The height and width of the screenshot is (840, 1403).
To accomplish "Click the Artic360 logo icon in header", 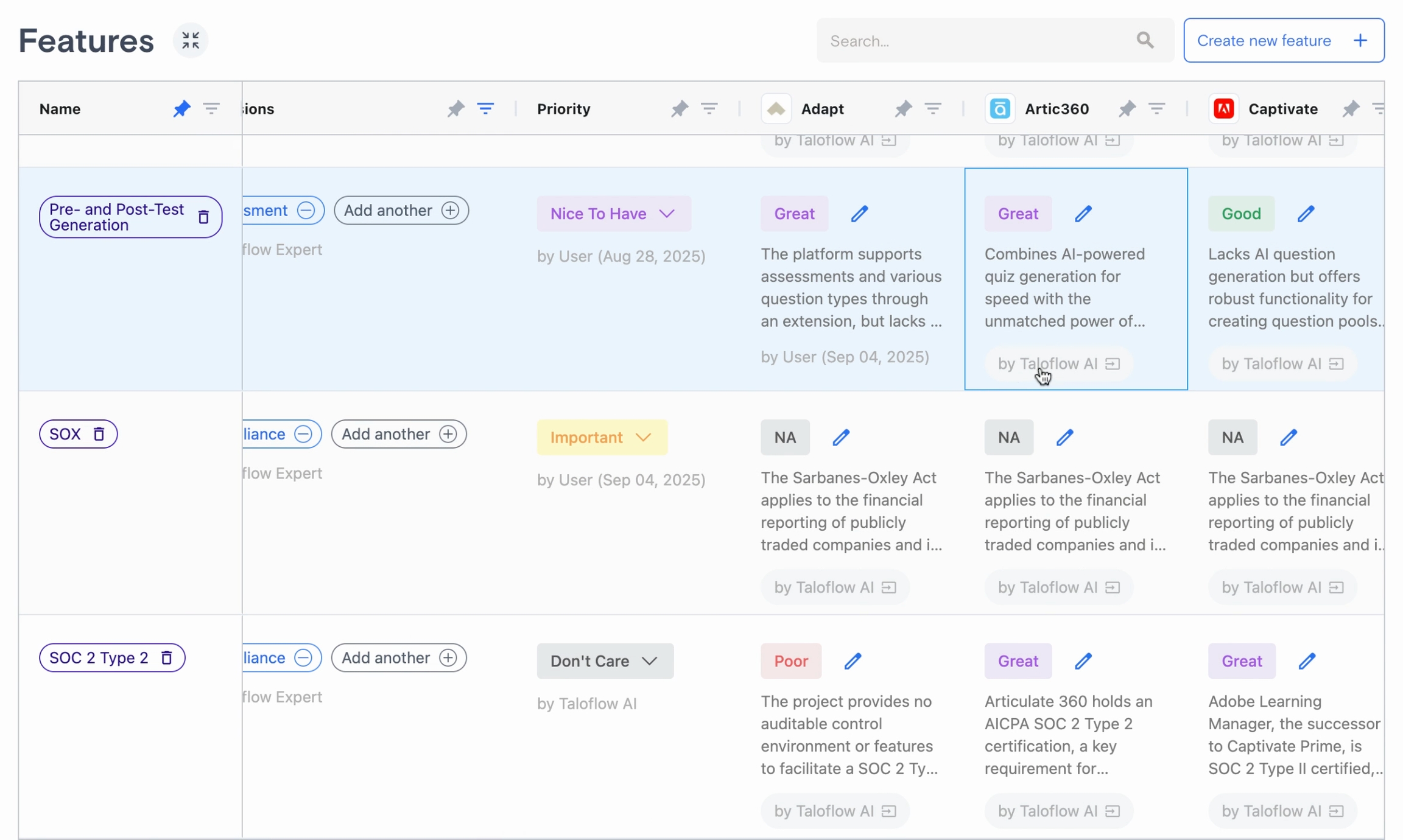I will 1000,109.
